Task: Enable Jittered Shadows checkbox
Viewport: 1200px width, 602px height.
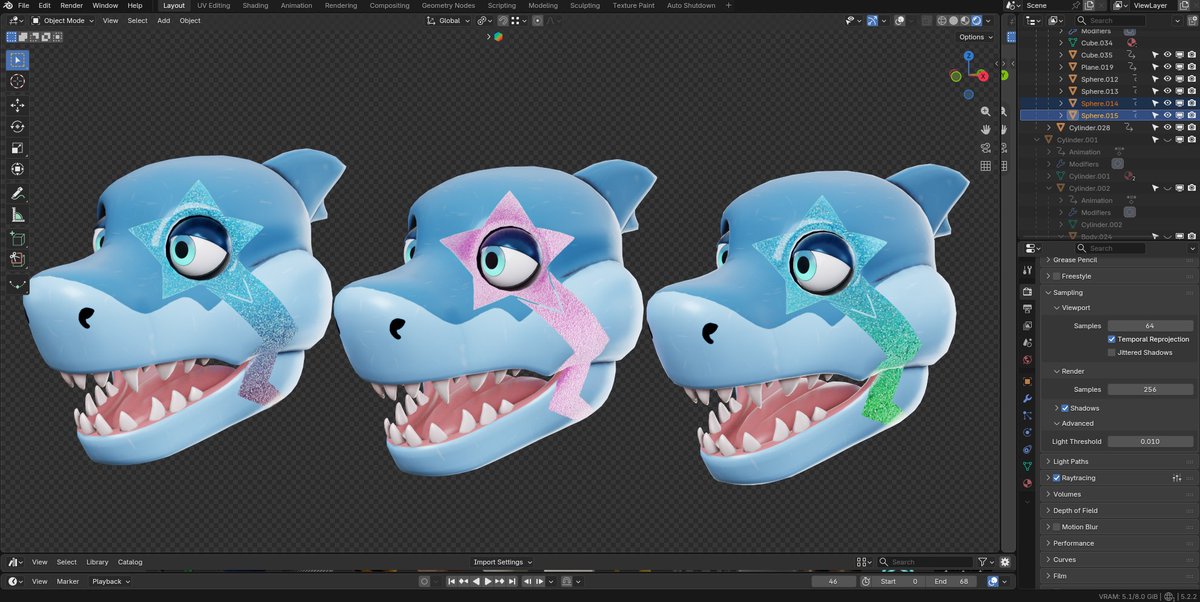Action: click(1111, 352)
